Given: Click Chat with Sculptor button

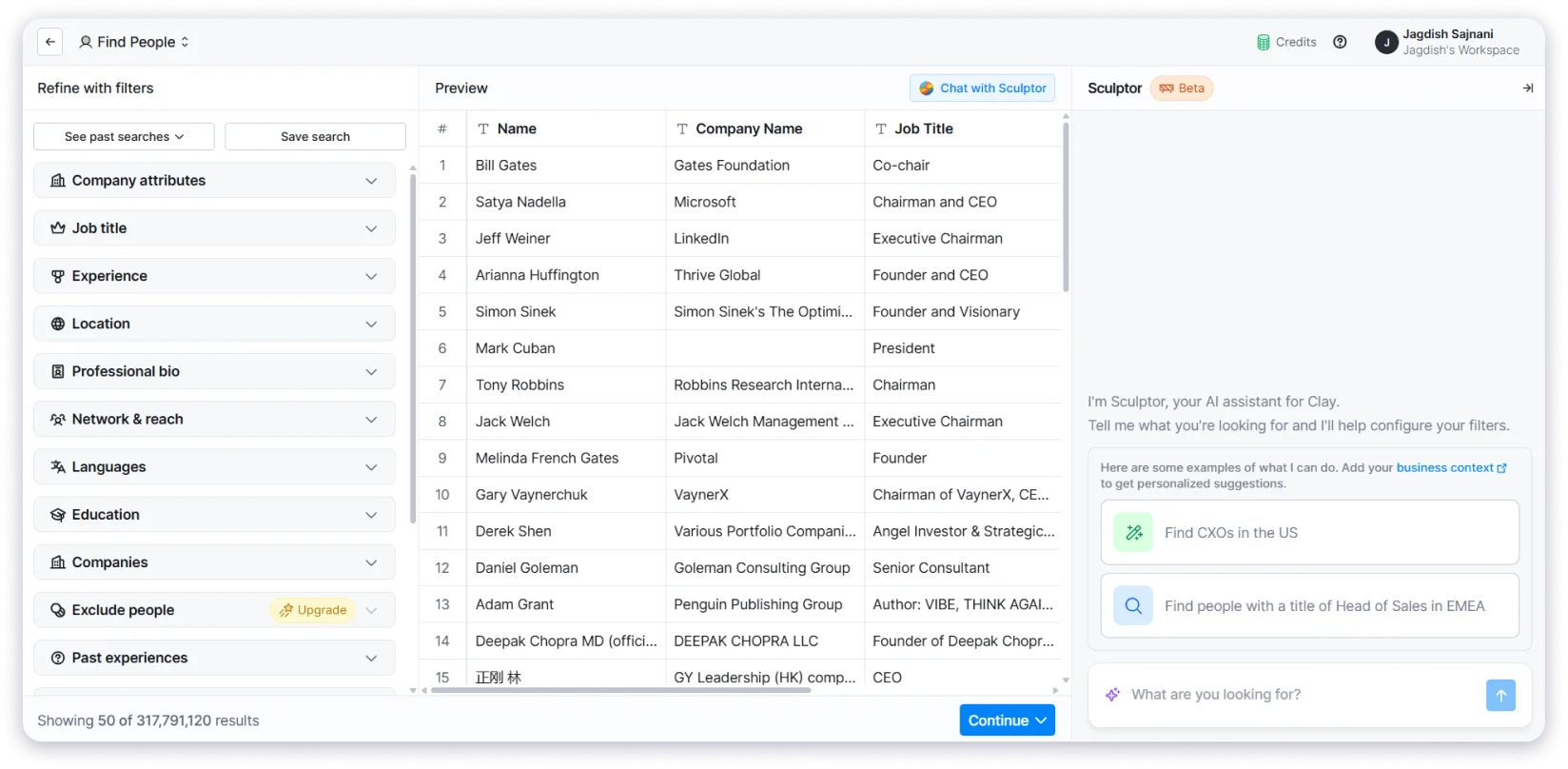Looking at the screenshot, I should coord(983,89).
